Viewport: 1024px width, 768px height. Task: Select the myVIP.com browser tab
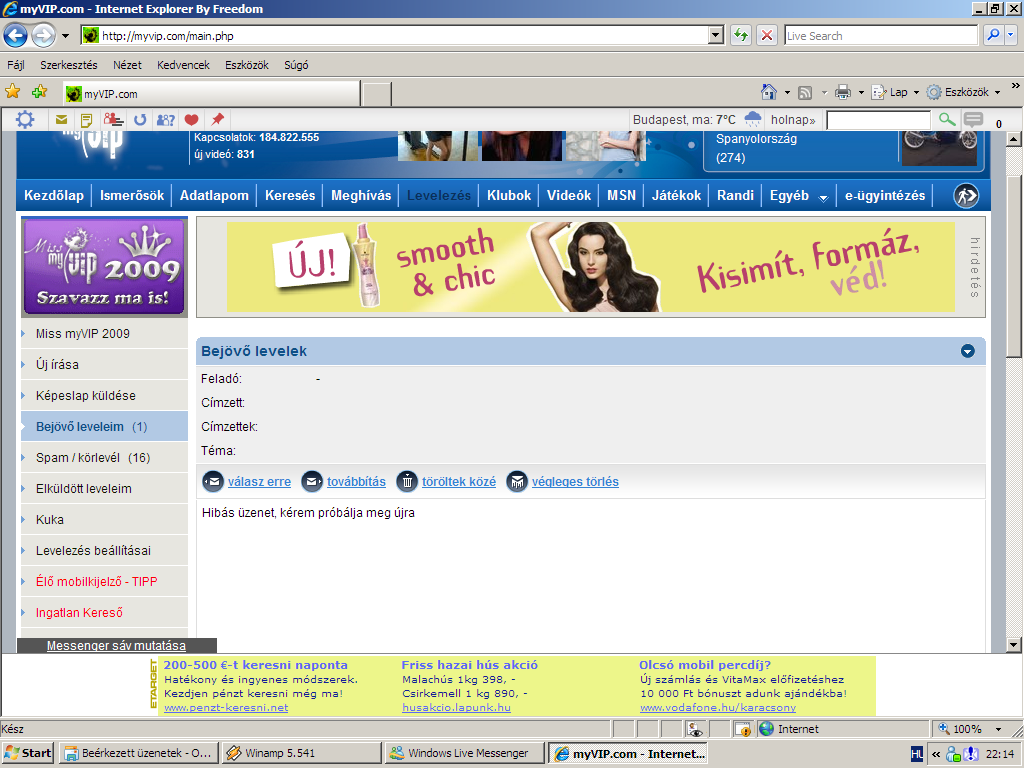point(211,93)
